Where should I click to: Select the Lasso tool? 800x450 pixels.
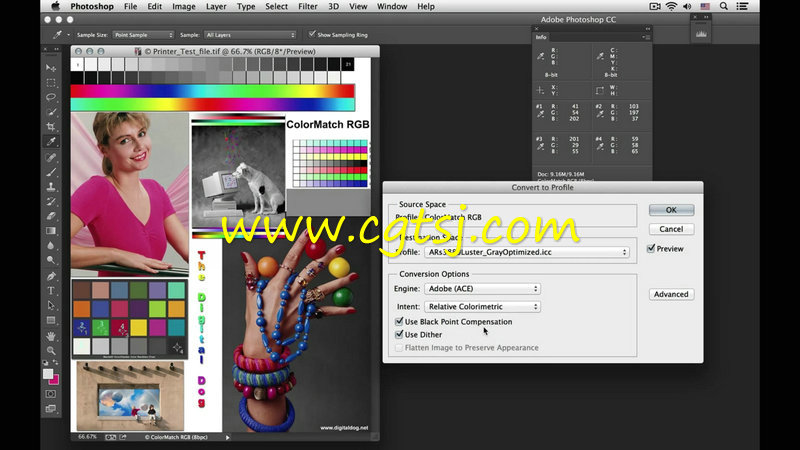51,97
